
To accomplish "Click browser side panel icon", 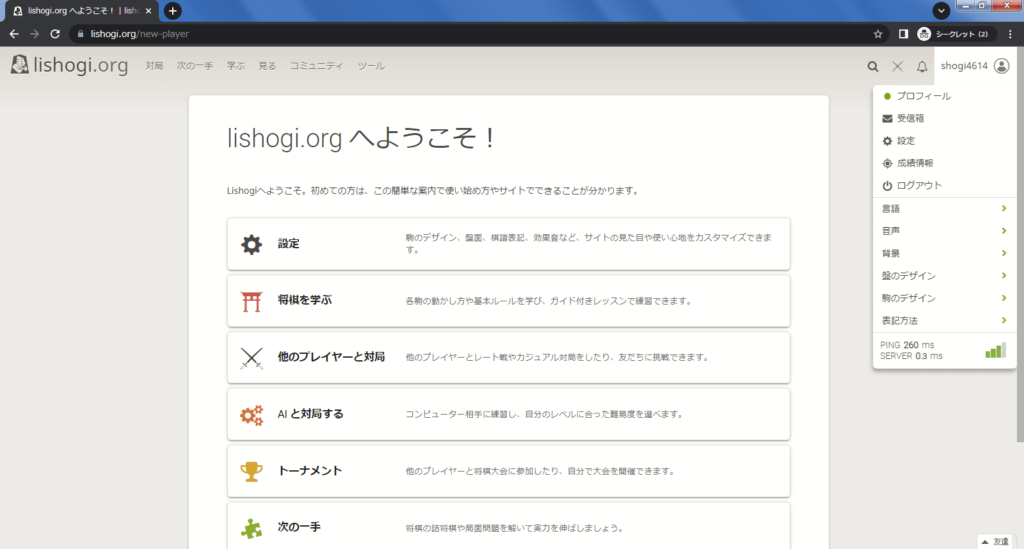I will pos(903,34).
